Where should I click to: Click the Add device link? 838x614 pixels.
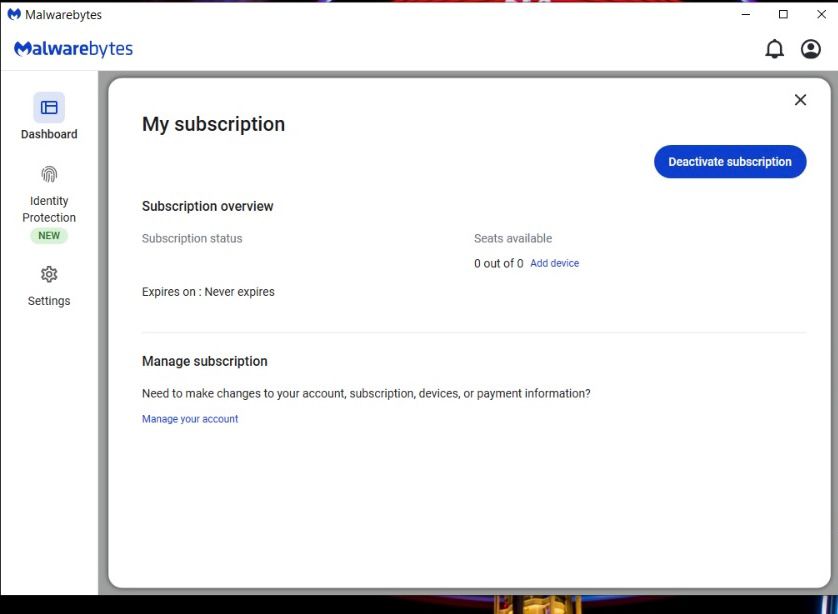click(554, 263)
